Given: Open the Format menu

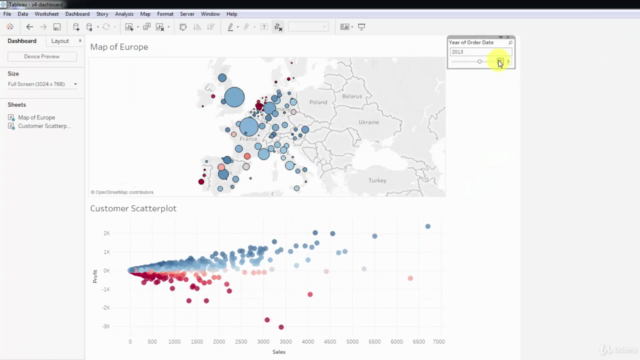Looking at the screenshot, I should (165, 14).
